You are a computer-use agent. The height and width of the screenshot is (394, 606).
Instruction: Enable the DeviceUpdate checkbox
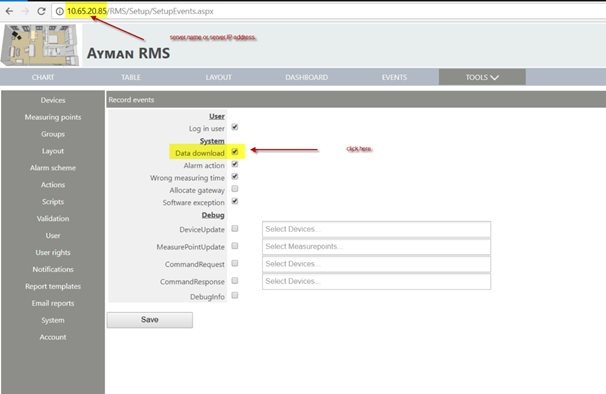click(x=235, y=229)
